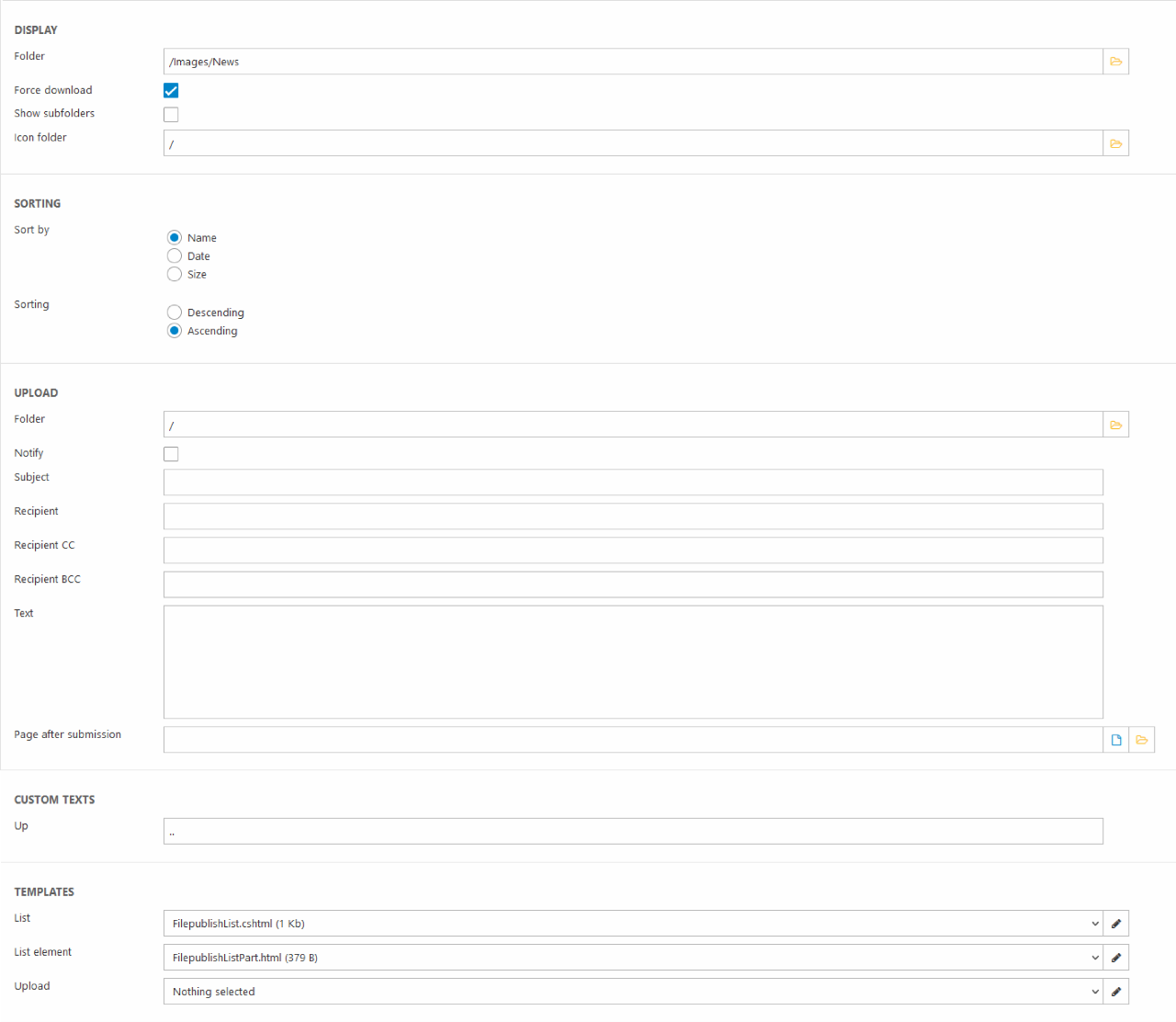Enable the Notify checkbox
The width and height of the screenshot is (1176, 1022).
click(171, 454)
